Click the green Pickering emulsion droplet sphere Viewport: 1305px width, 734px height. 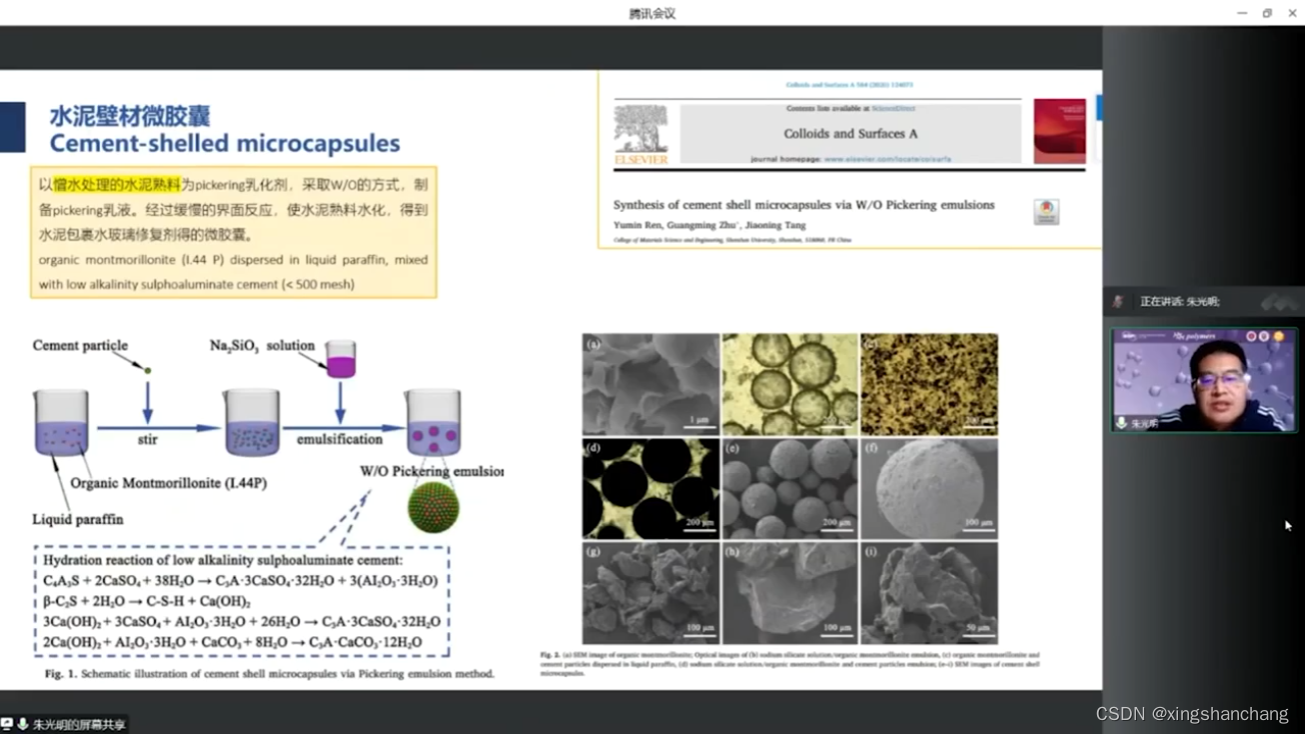click(x=433, y=508)
